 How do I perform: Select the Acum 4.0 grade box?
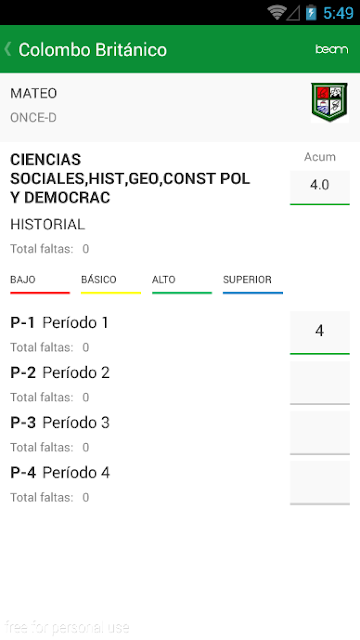tap(320, 187)
